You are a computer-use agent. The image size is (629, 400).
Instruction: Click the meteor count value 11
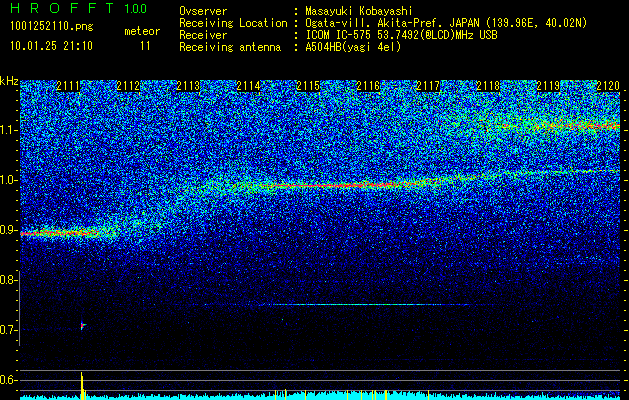coord(145,46)
